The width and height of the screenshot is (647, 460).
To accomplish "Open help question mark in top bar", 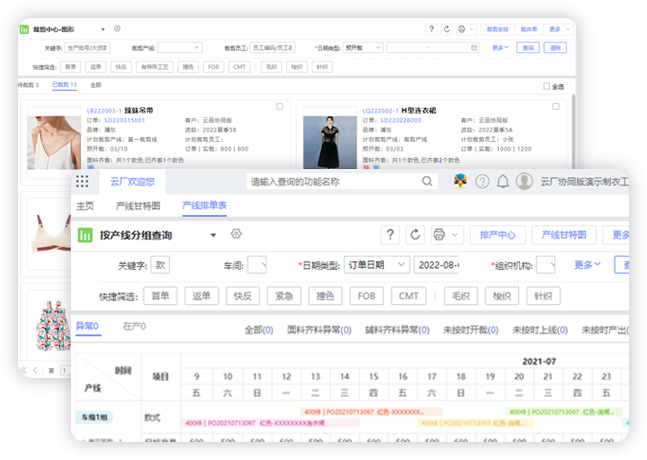I will pos(481,181).
